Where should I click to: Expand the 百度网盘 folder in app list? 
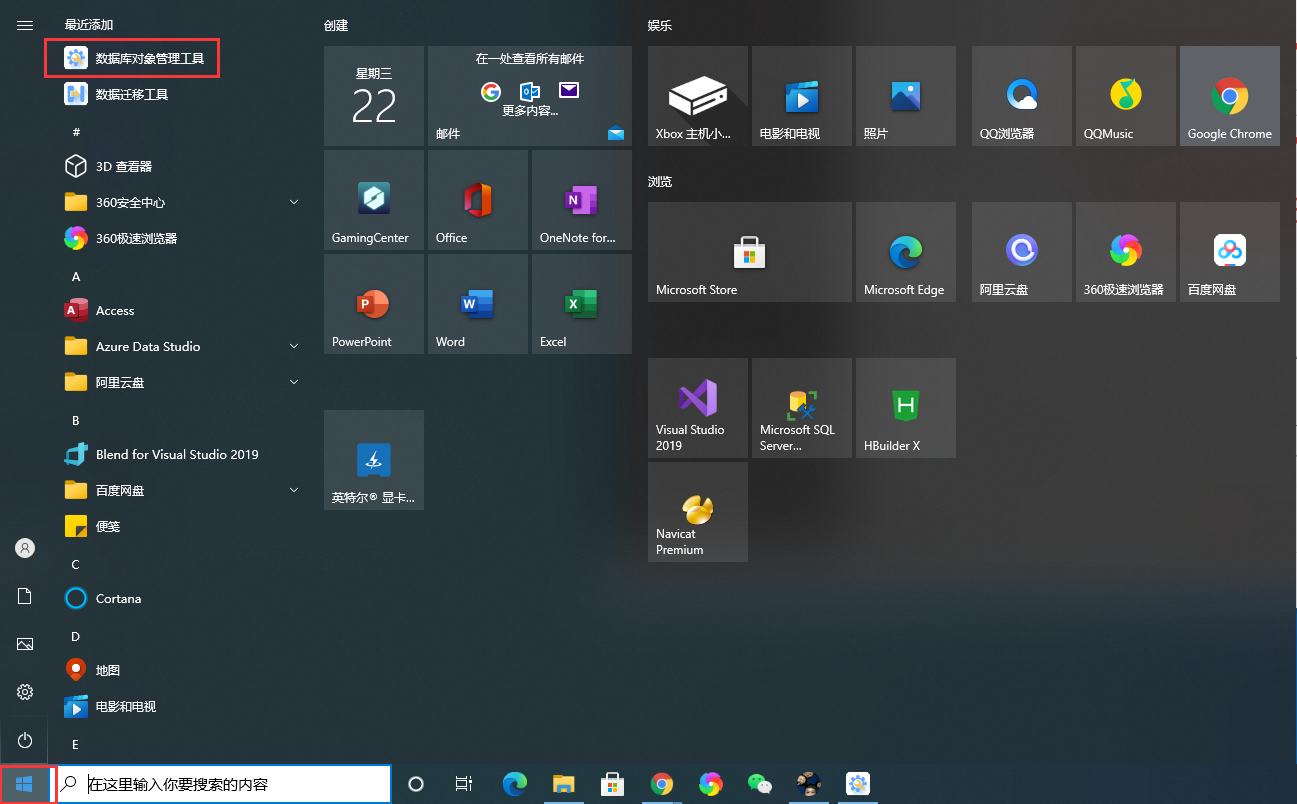click(293, 490)
